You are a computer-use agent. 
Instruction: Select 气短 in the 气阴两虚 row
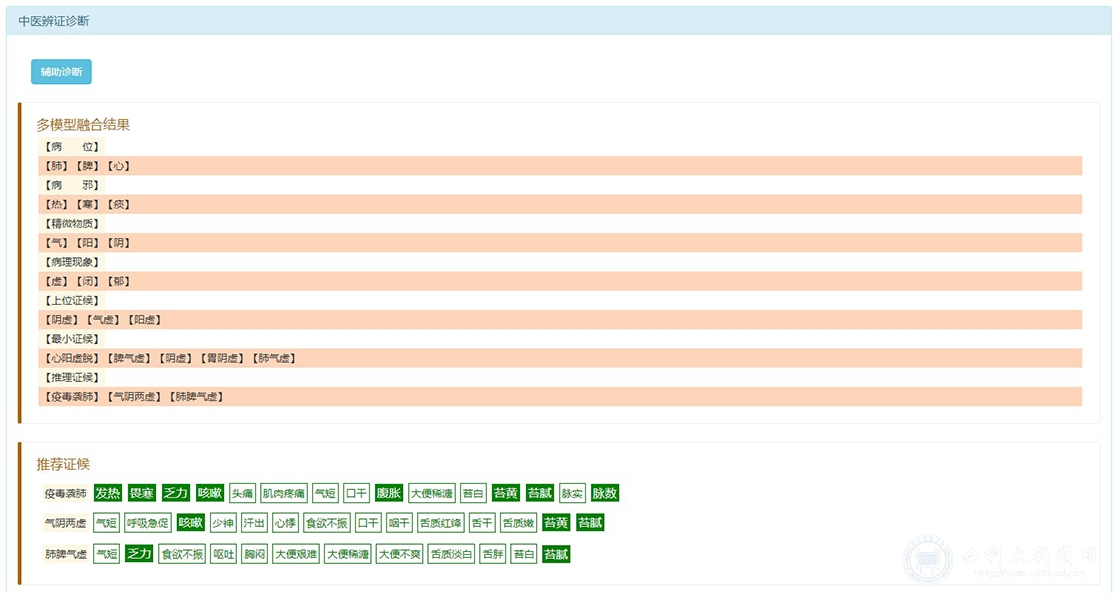[x=106, y=523]
